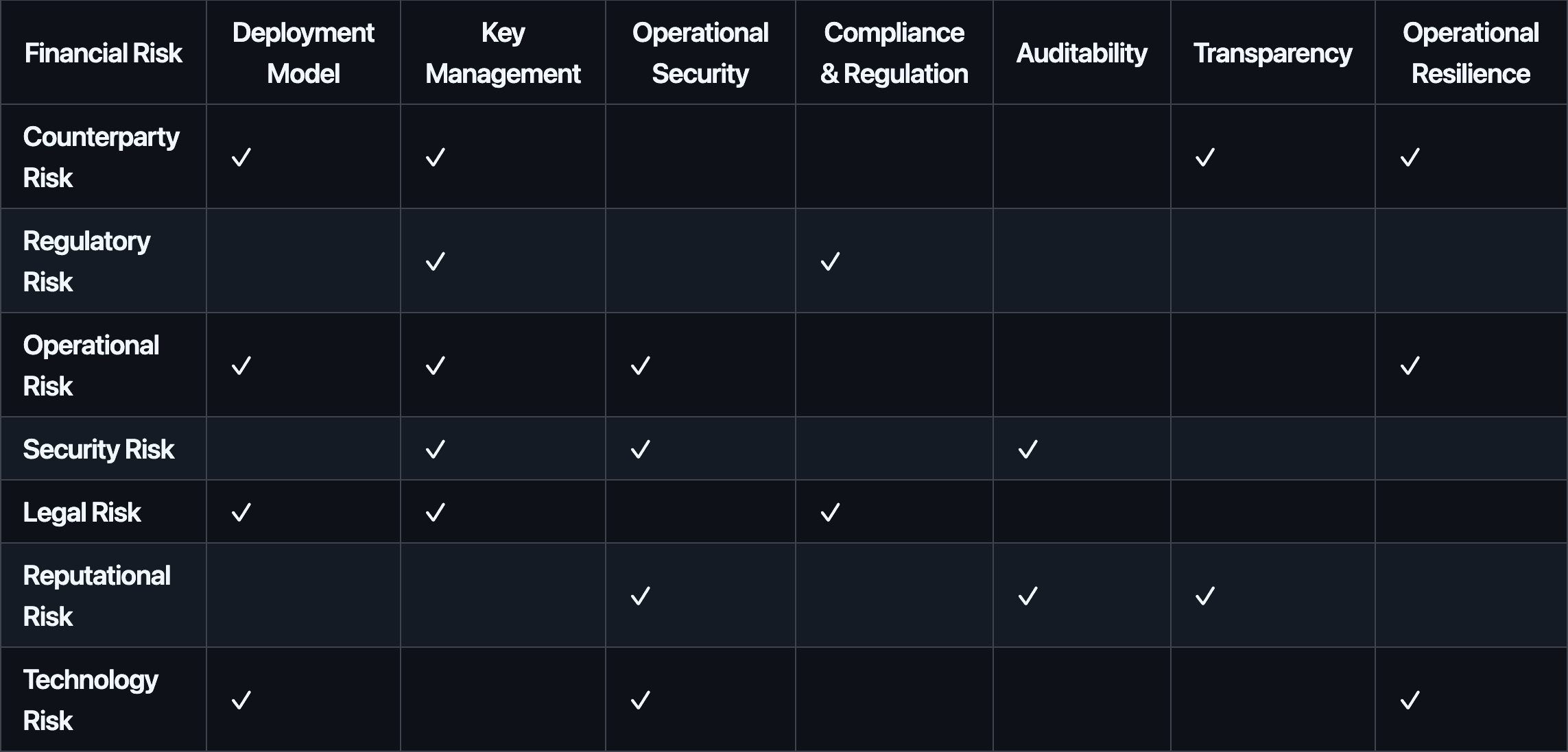Viewport: 1568px width, 752px height.
Task: Click the Counterparty Risk Transparency checkmark
Action: (1205, 158)
